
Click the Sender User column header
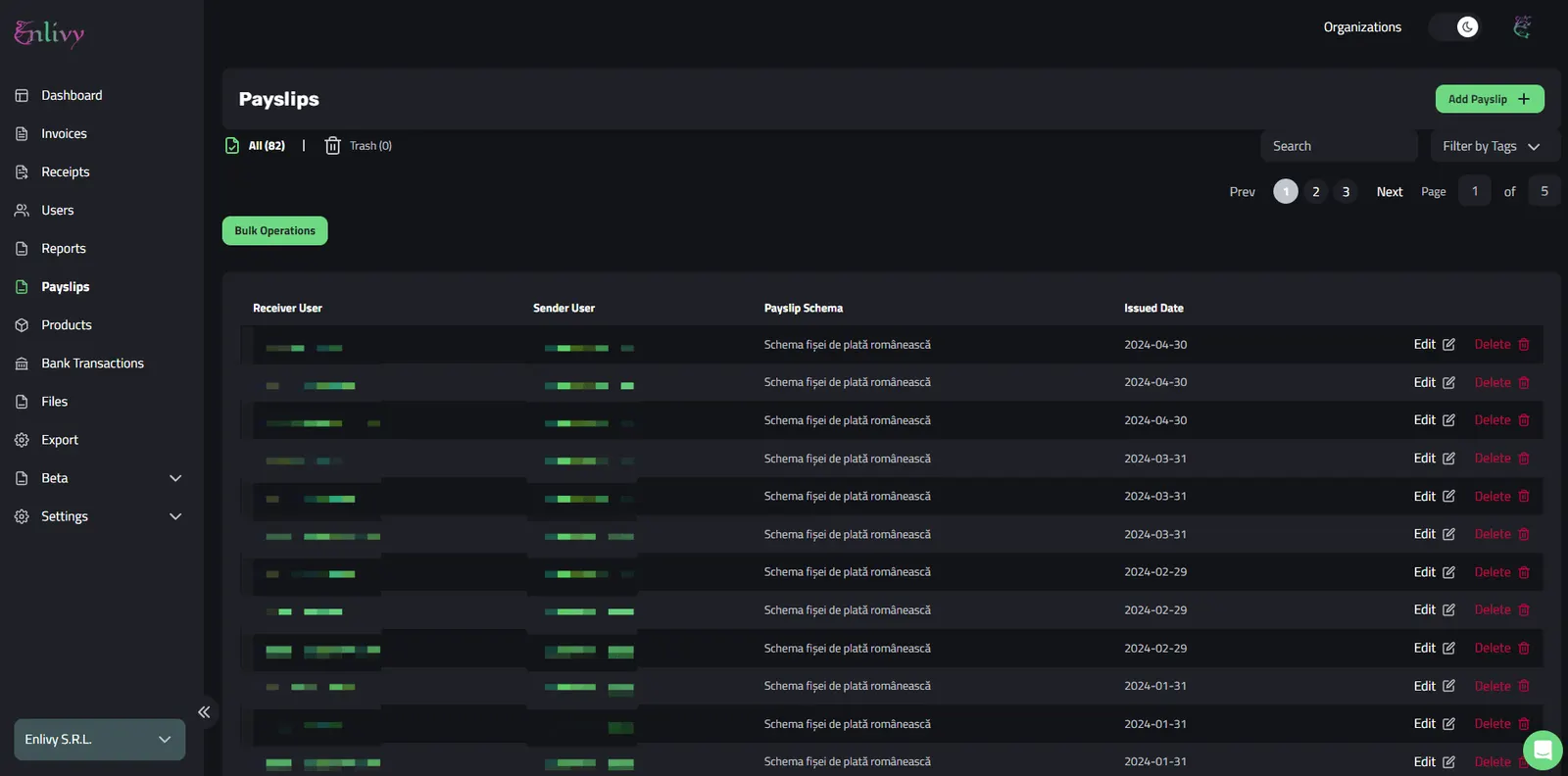[x=563, y=308]
